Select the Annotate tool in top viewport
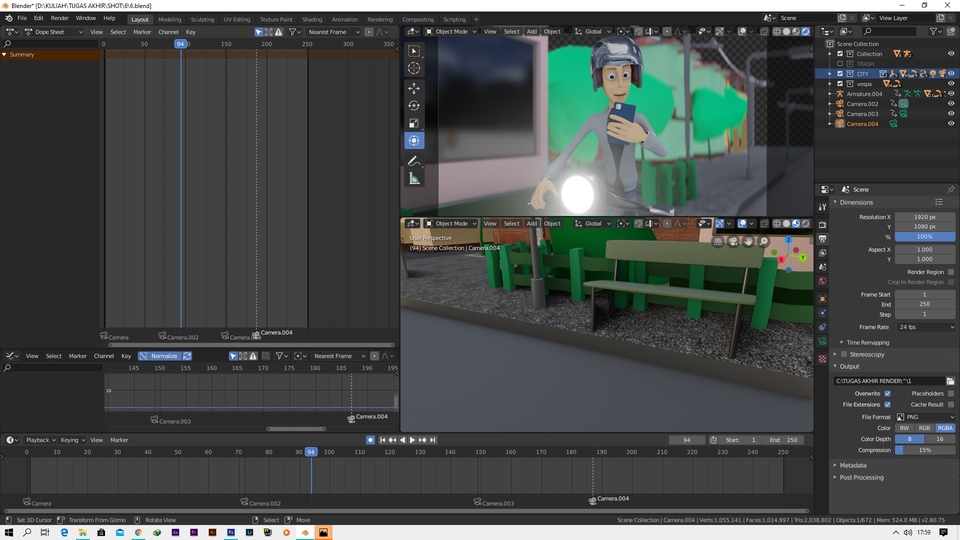The image size is (960, 540). tap(414, 161)
